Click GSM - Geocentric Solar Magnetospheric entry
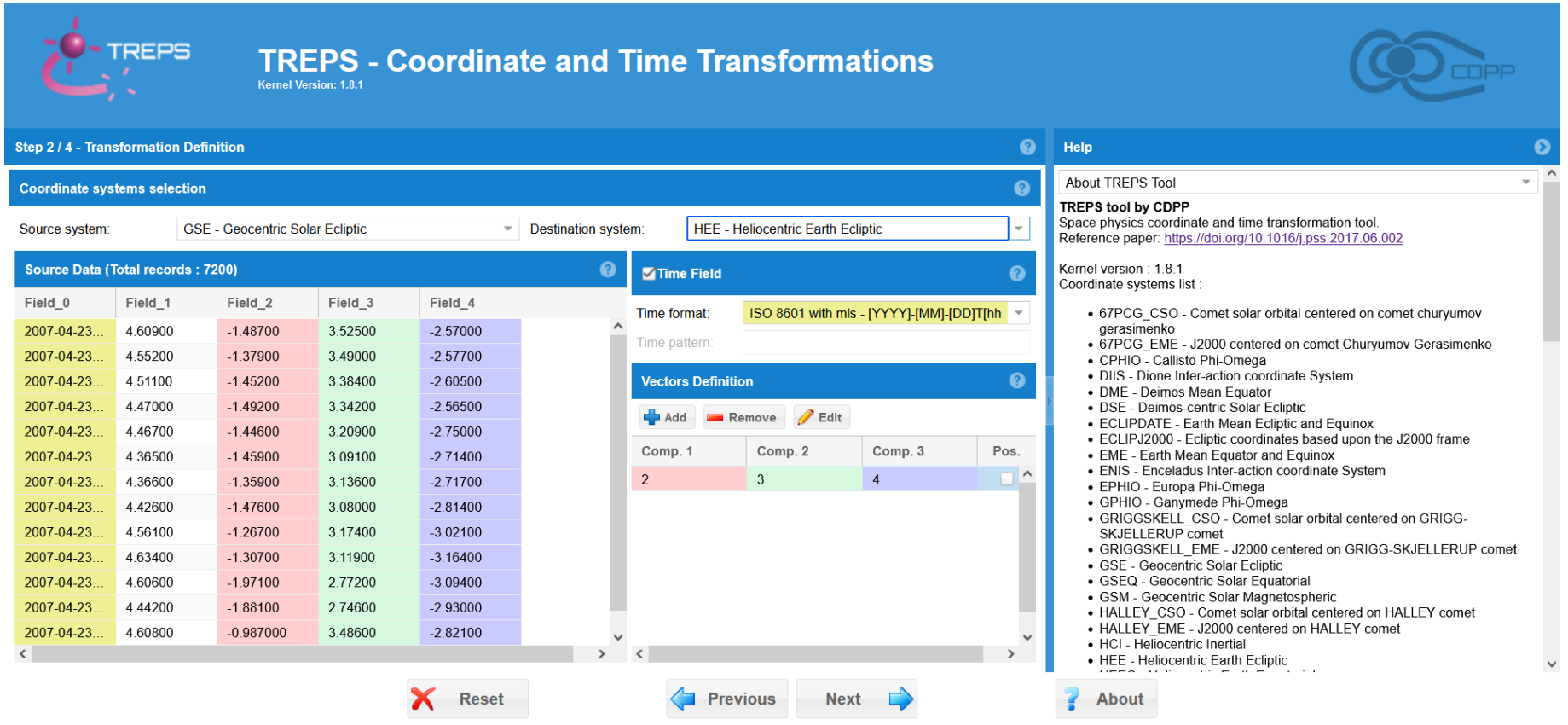 1218,597
